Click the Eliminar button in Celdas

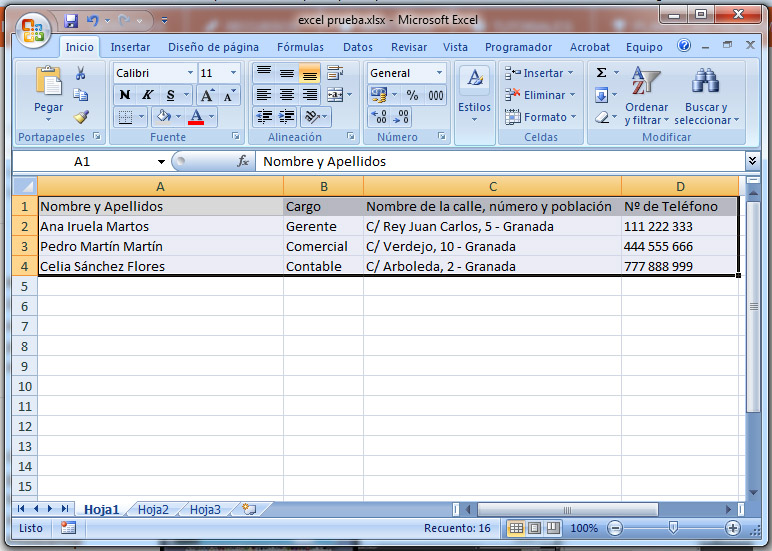(541, 95)
